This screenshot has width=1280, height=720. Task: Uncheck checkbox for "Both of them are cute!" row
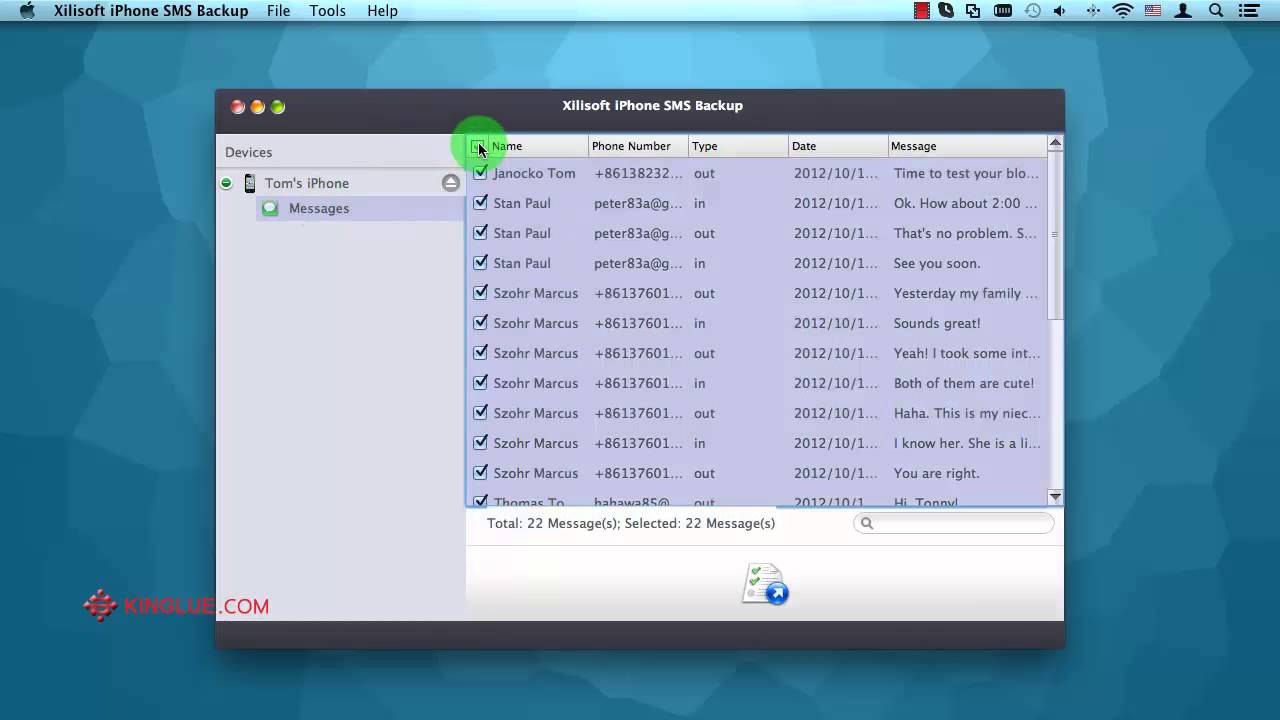click(x=480, y=382)
